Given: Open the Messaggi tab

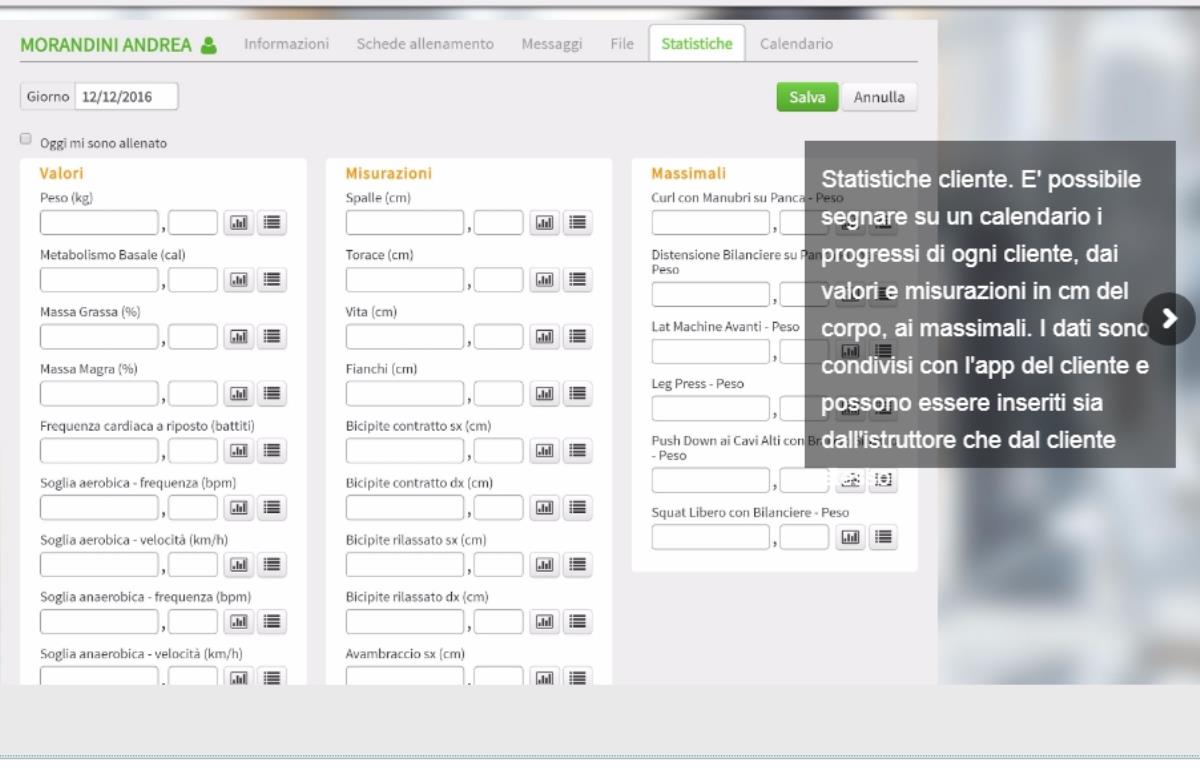Looking at the screenshot, I should point(551,44).
